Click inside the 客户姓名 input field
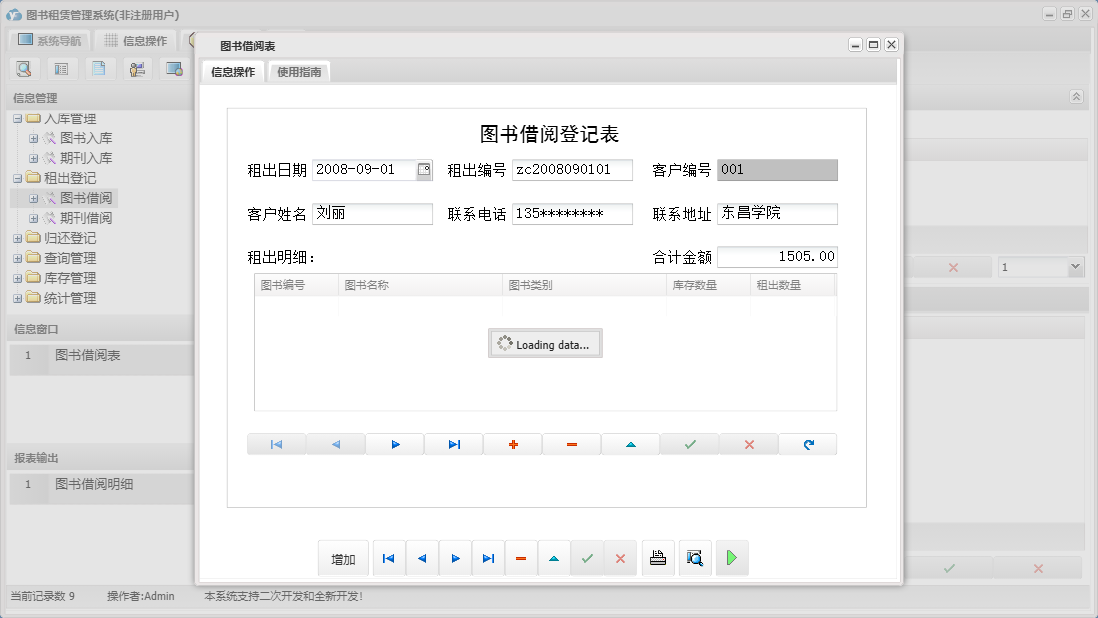 (x=372, y=213)
